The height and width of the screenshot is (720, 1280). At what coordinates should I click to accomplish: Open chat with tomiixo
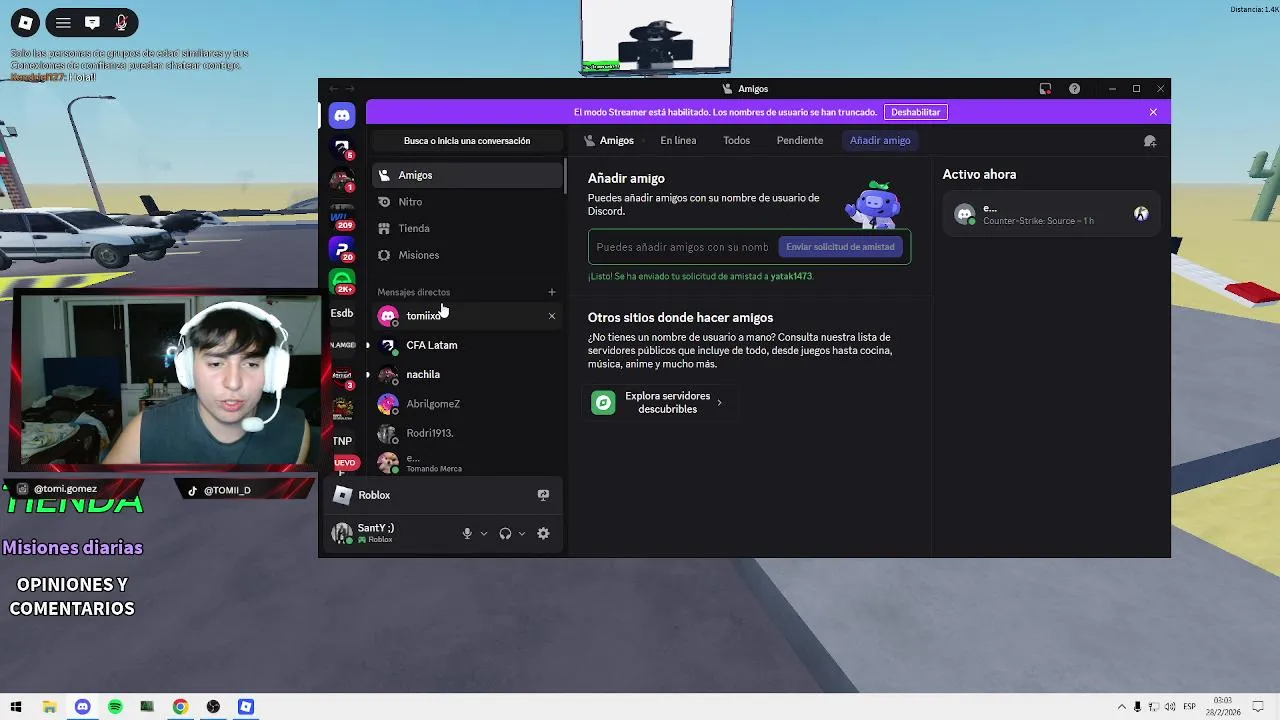[467, 316]
